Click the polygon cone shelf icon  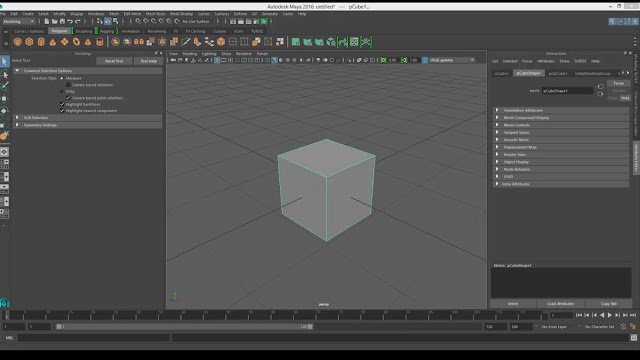click(53, 42)
